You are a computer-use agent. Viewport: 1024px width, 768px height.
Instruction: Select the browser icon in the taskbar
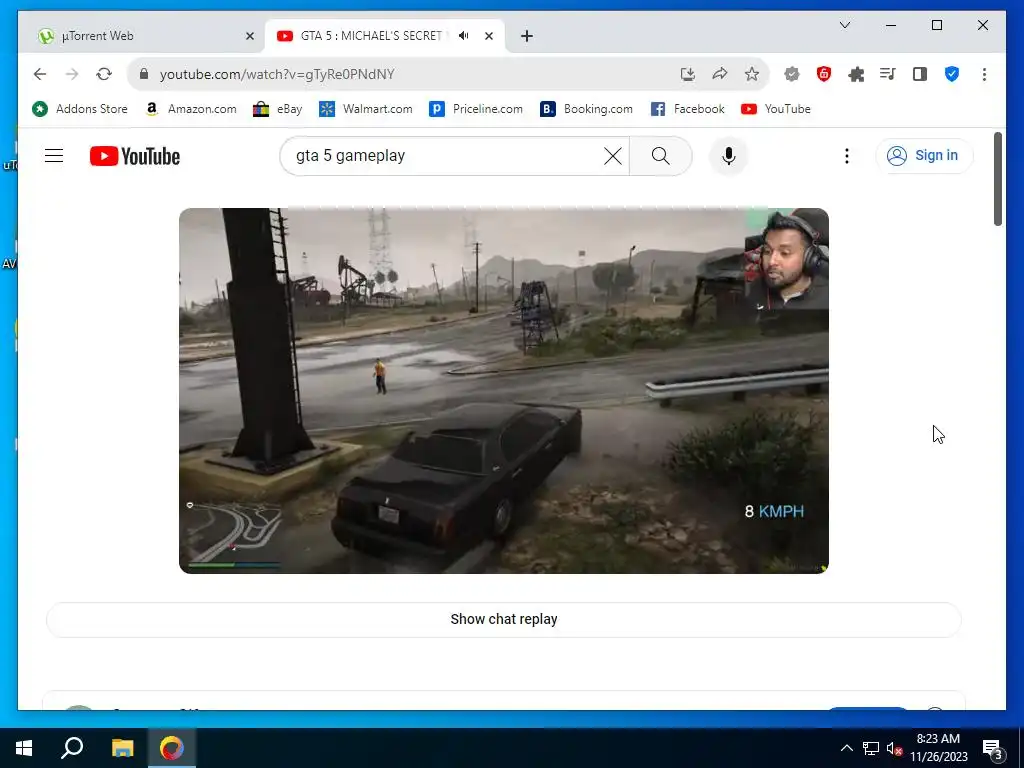coord(172,748)
